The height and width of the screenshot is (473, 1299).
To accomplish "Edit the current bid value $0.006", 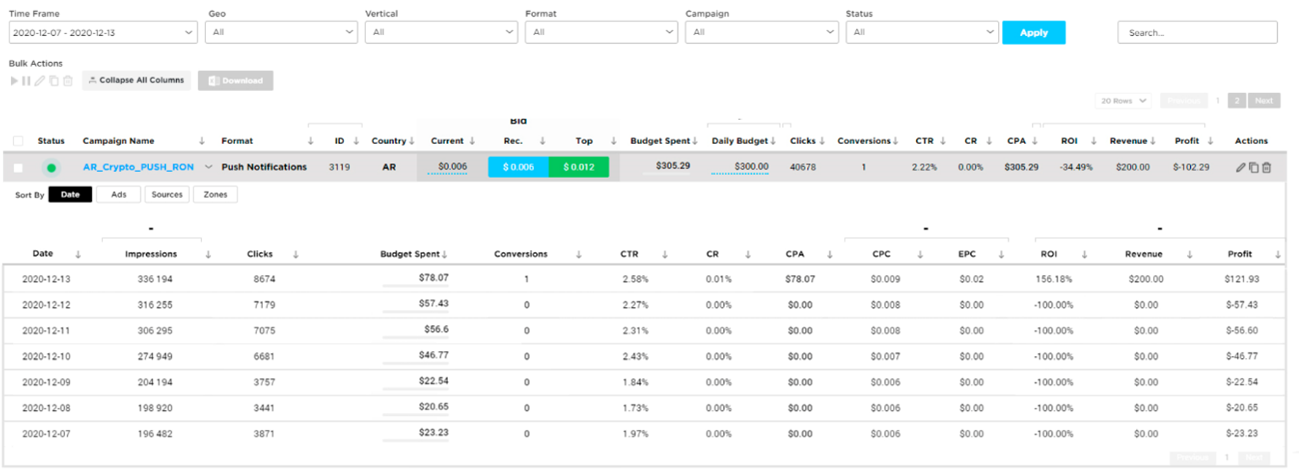I will tap(452, 166).
